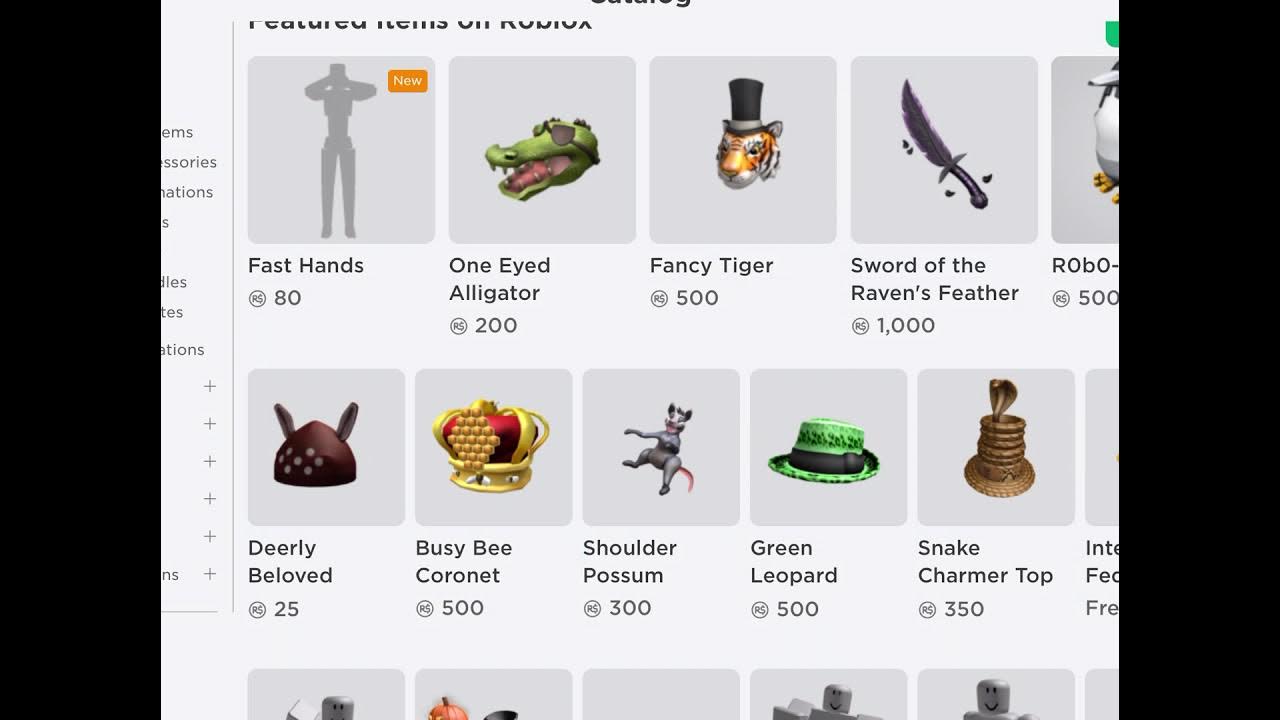Viewport: 1280px width, 720px height.
Task: Select the Animations category in sidebar
Action: 187,192
